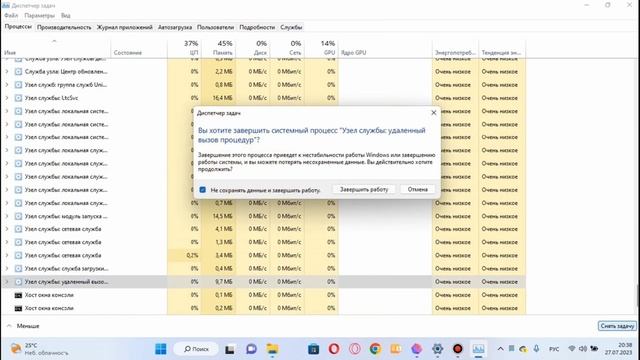Collapse the view with "Меньше" chevron

pos(9,326)
